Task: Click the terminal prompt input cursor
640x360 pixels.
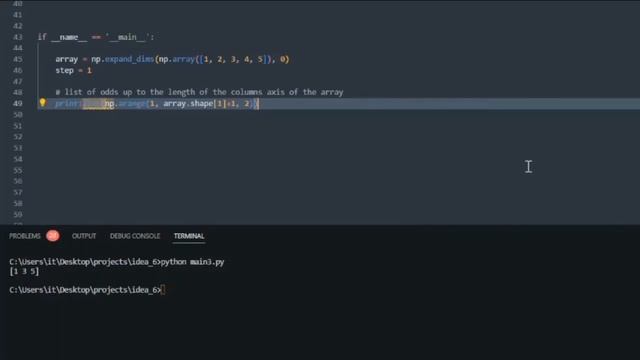Action: click(163, 290)
